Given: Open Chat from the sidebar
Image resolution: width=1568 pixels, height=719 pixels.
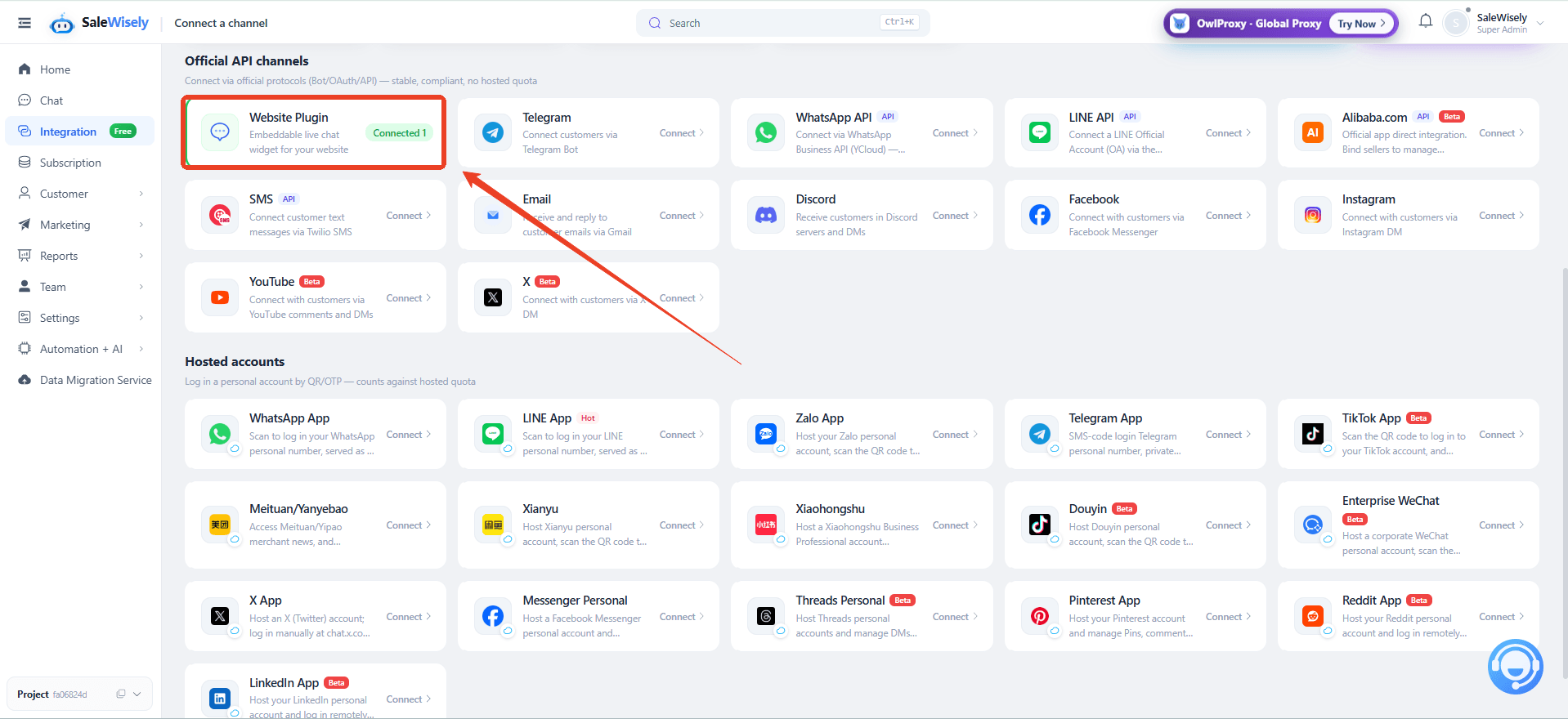Looking at the screenshot, I should point(80,100).
